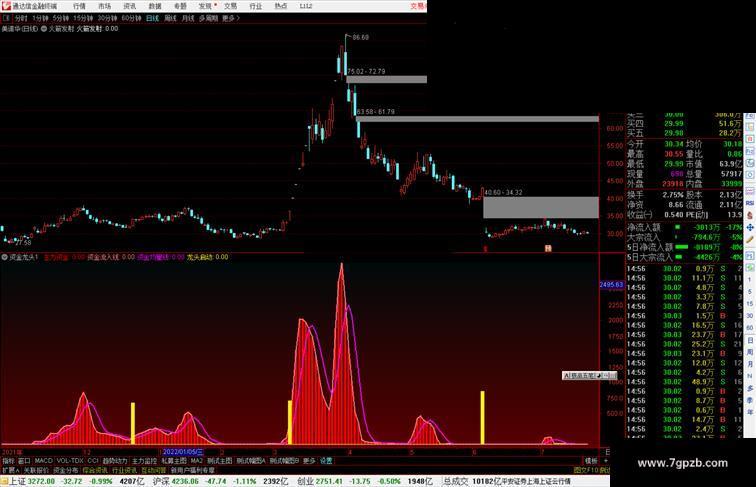Click the 窗口 button at bottom left

(24, 461)
